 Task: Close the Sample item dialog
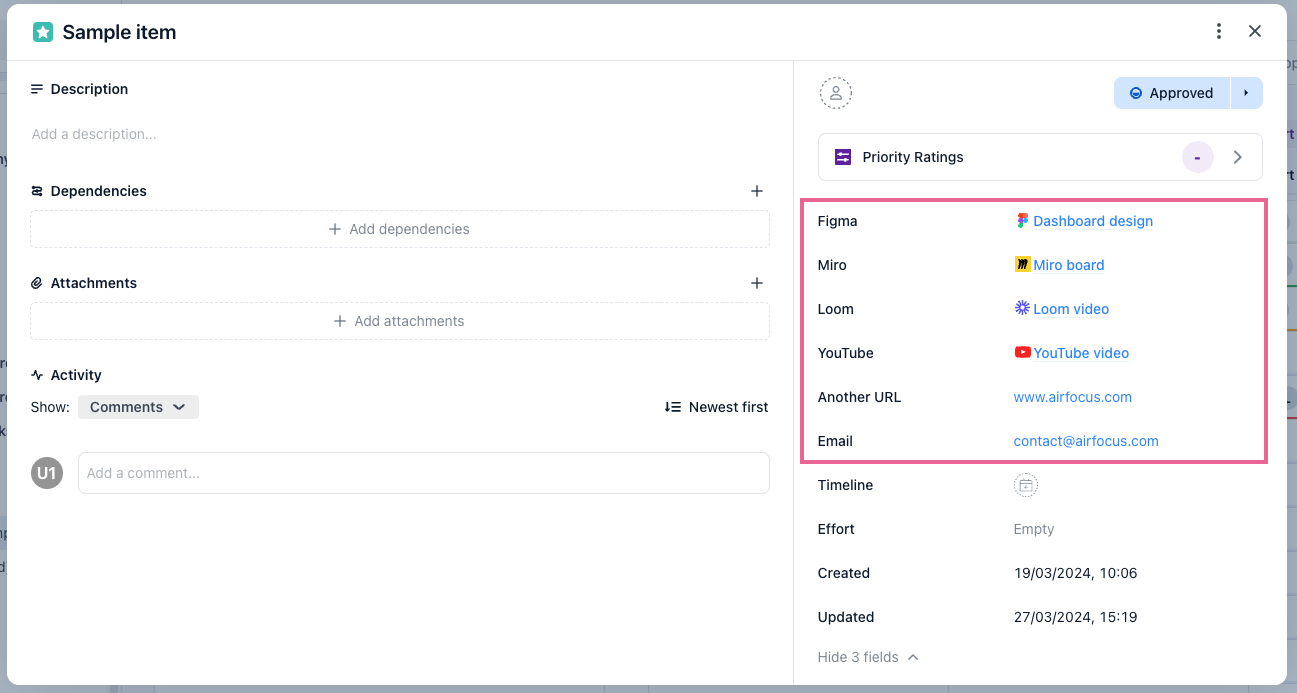(x=1255, y=32)
